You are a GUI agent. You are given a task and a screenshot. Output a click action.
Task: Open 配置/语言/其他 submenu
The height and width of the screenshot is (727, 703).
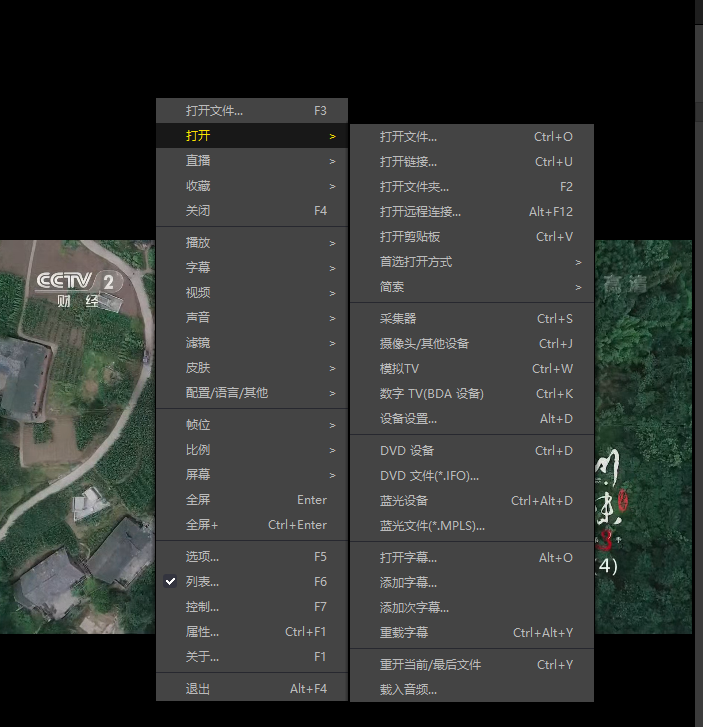pyautogui.click(x=252, y=393)
